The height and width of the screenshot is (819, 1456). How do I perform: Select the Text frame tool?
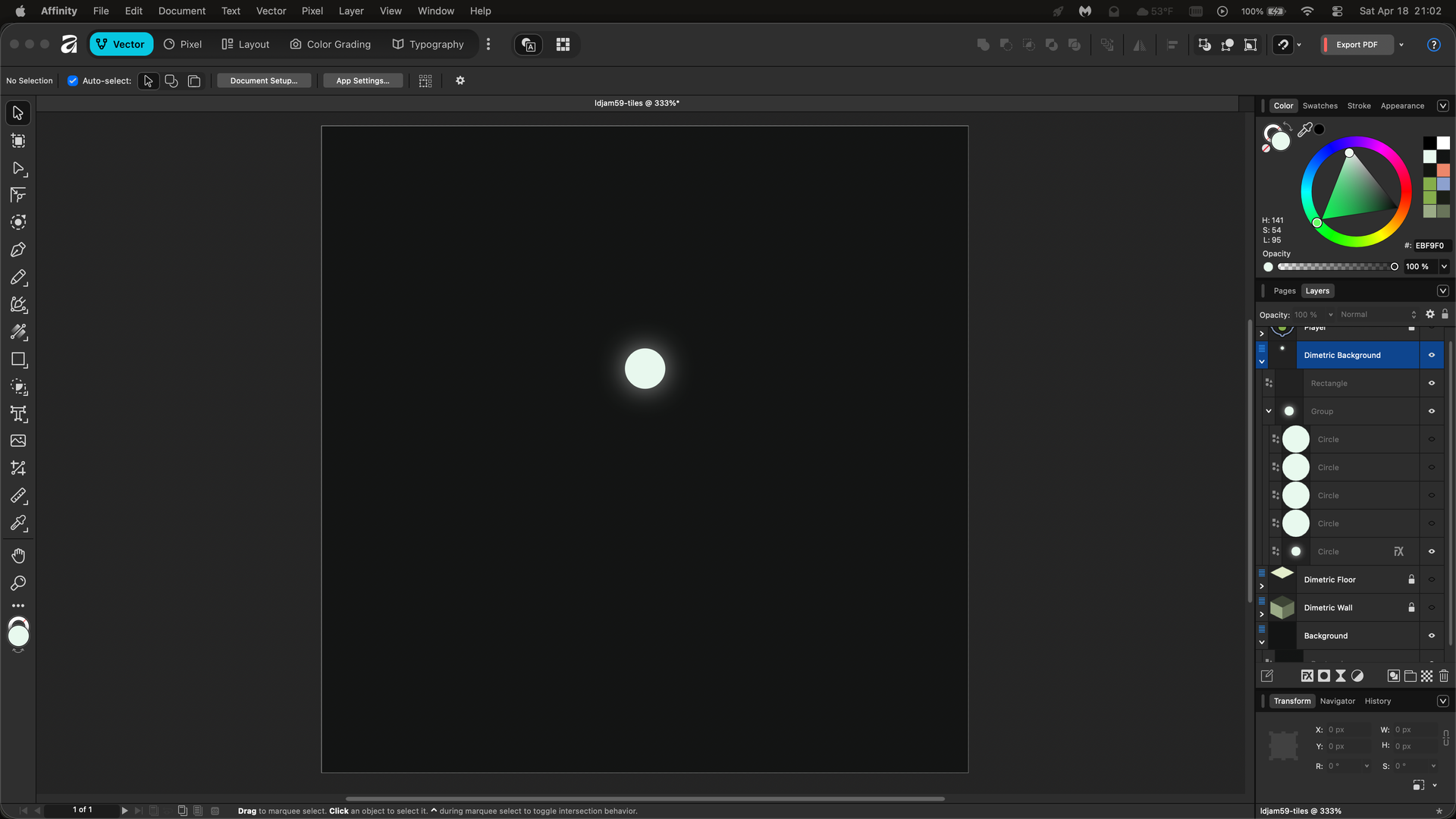click(x=18, y=414)
